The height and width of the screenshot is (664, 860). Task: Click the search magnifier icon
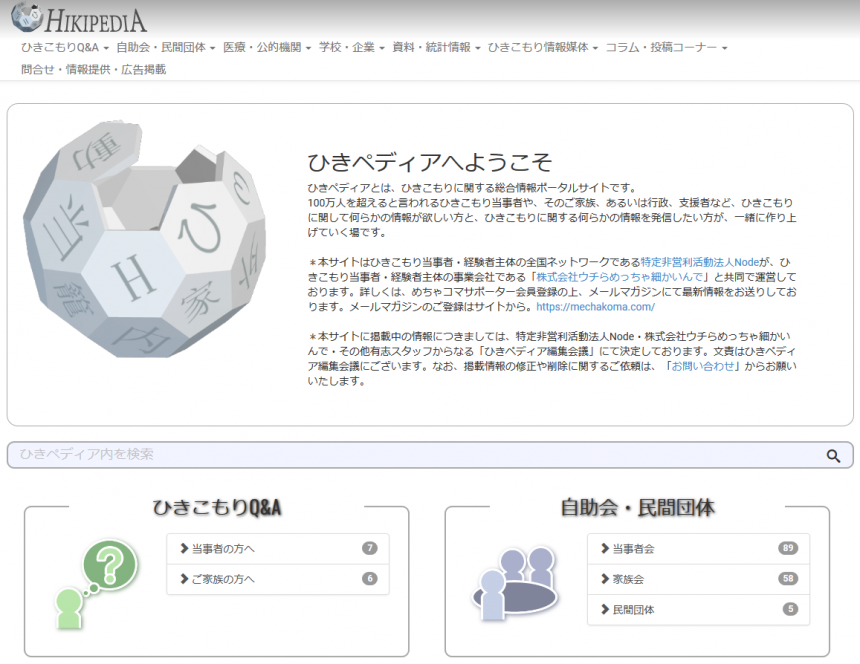click(833, 456)
